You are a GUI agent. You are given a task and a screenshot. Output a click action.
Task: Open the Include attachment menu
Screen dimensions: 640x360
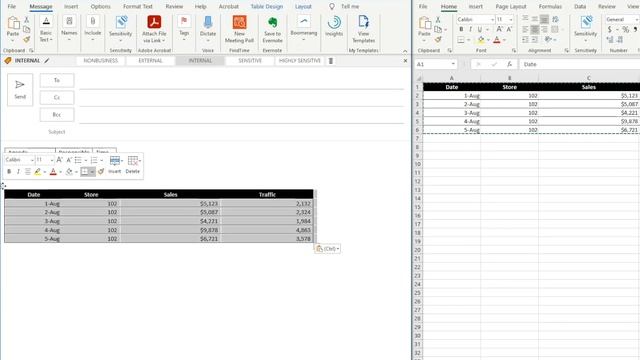pos(93,28)
